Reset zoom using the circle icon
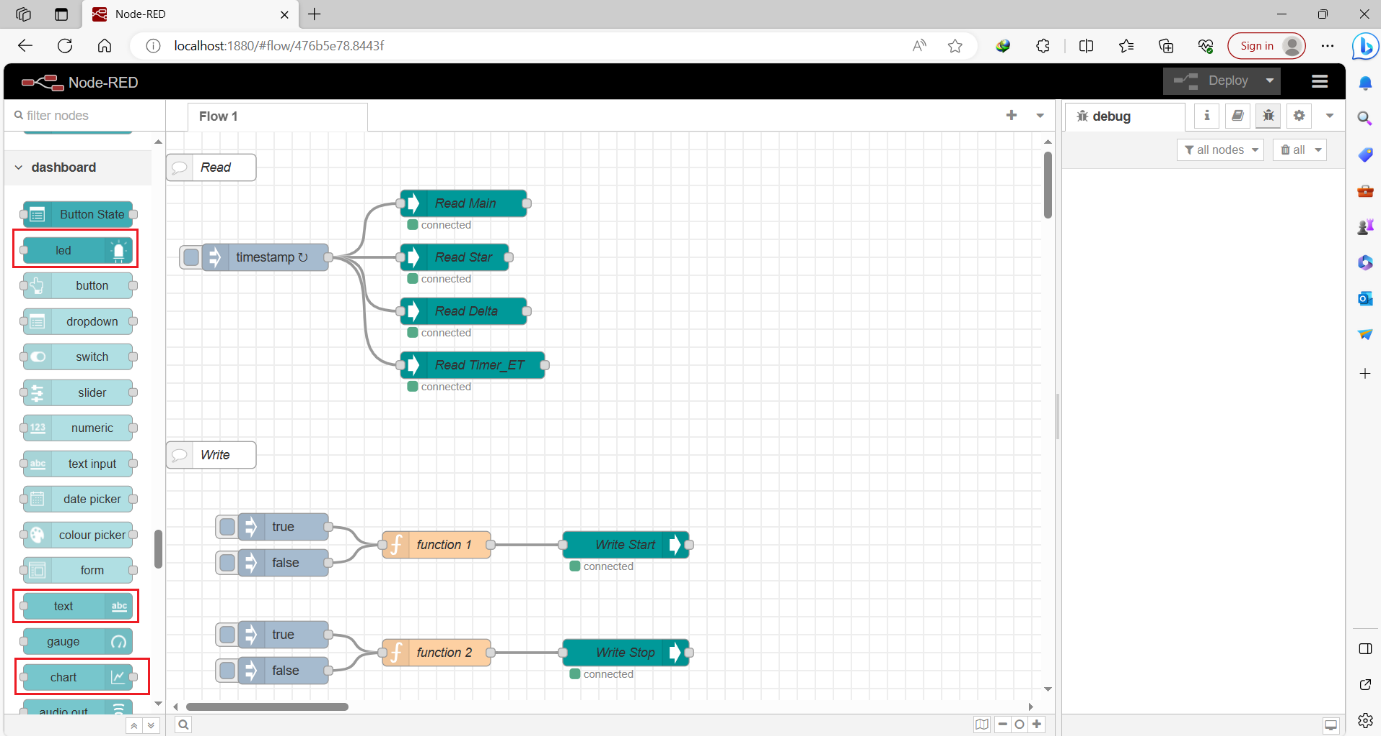 tap(1019, 723)
